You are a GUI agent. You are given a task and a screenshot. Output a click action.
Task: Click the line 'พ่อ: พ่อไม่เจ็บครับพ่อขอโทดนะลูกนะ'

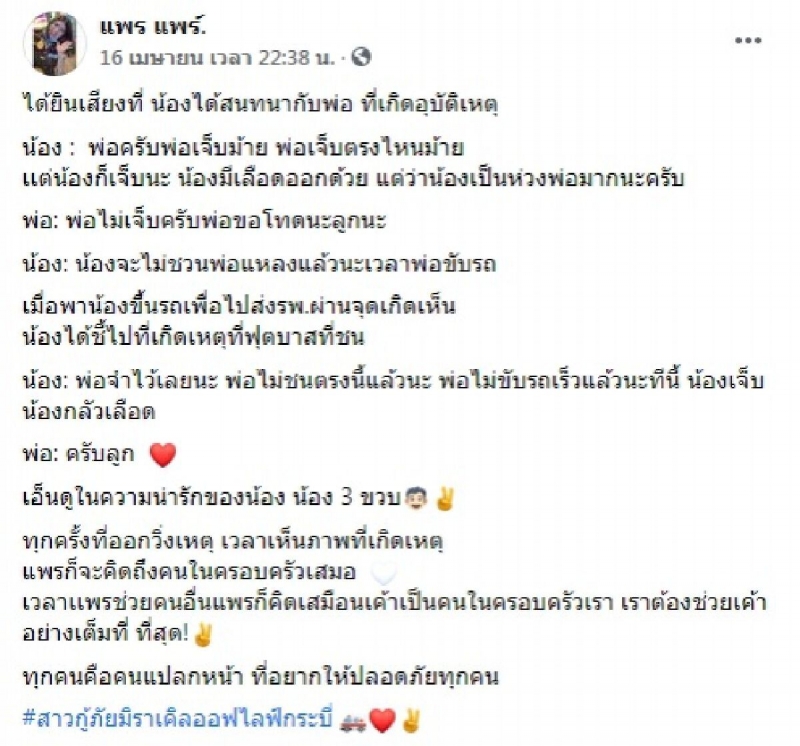(205, 220)
